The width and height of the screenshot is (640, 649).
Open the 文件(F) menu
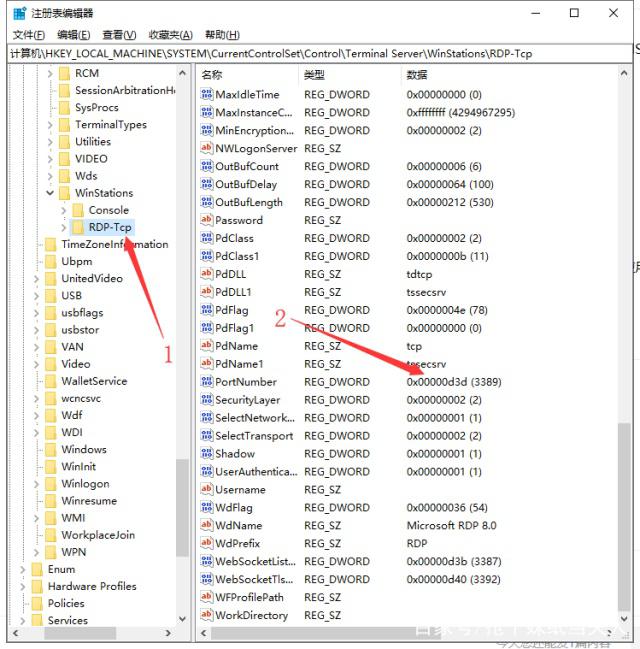coord(29,35)
